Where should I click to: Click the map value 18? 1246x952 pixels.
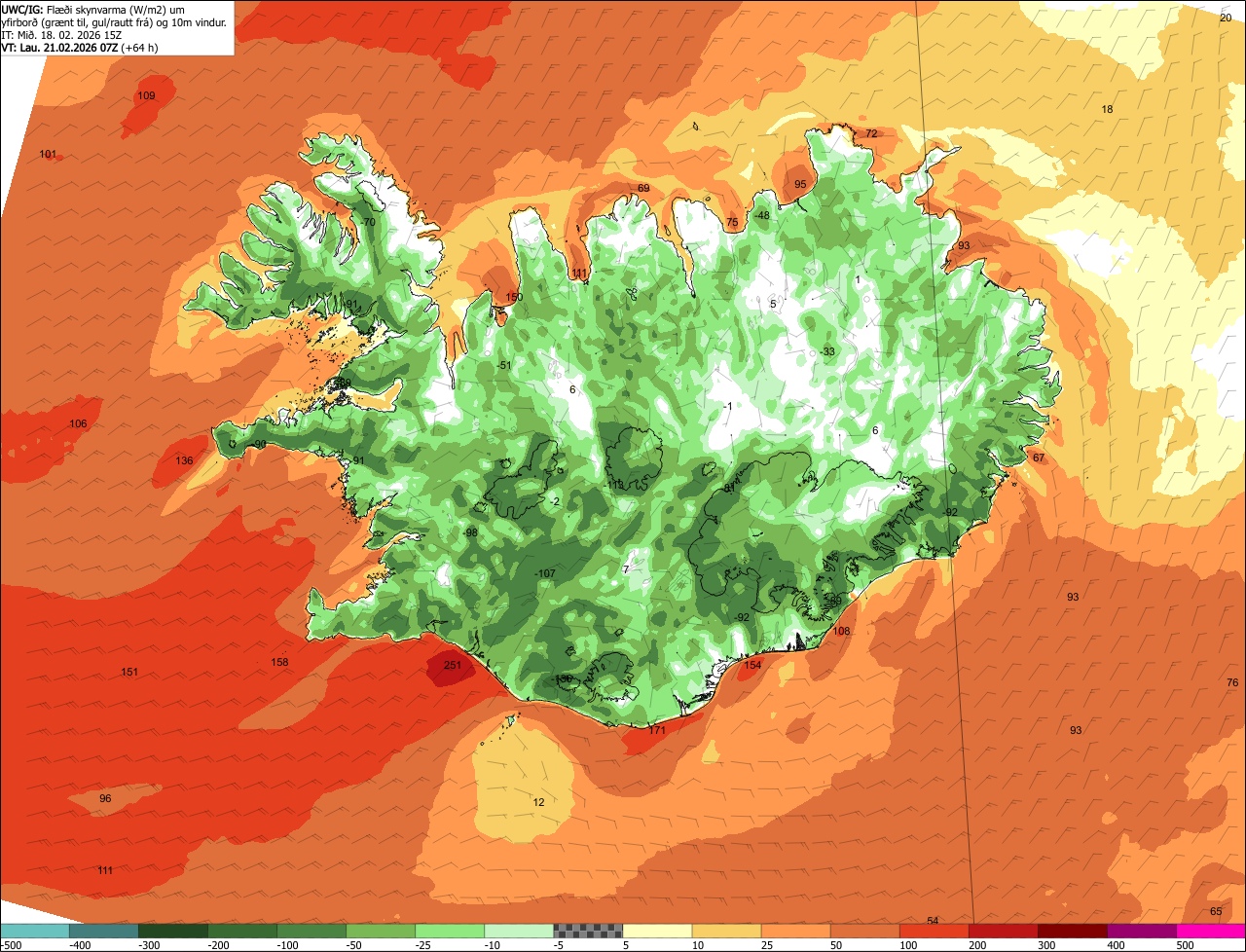click(x=1107, y=109)
